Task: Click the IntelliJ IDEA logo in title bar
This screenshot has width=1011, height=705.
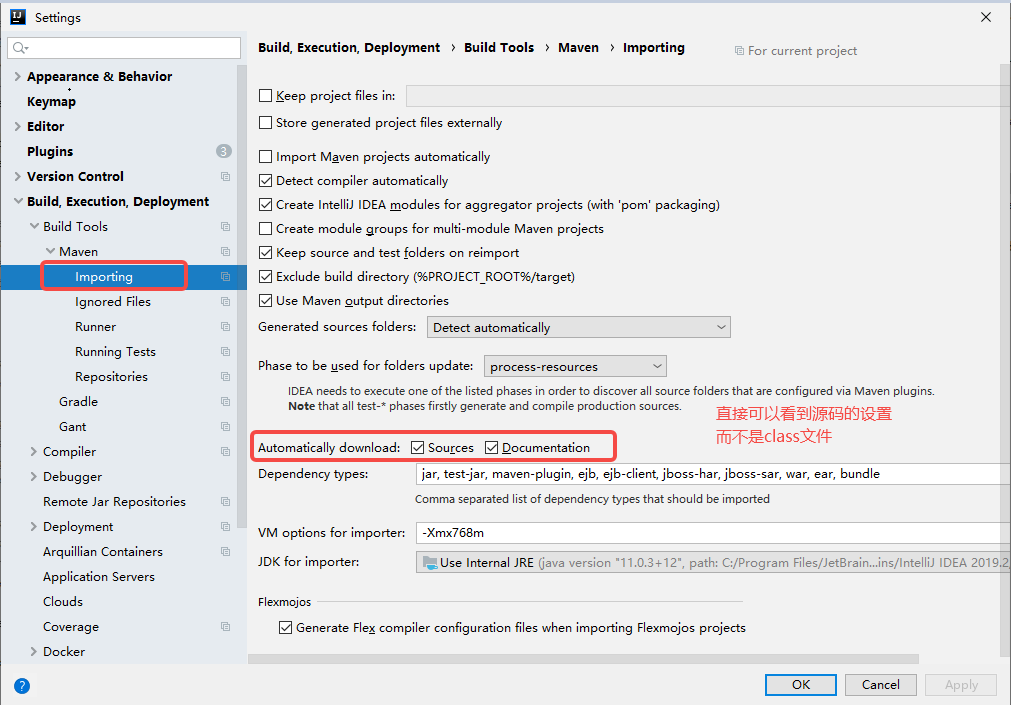Action: click(x=18, y=17)
